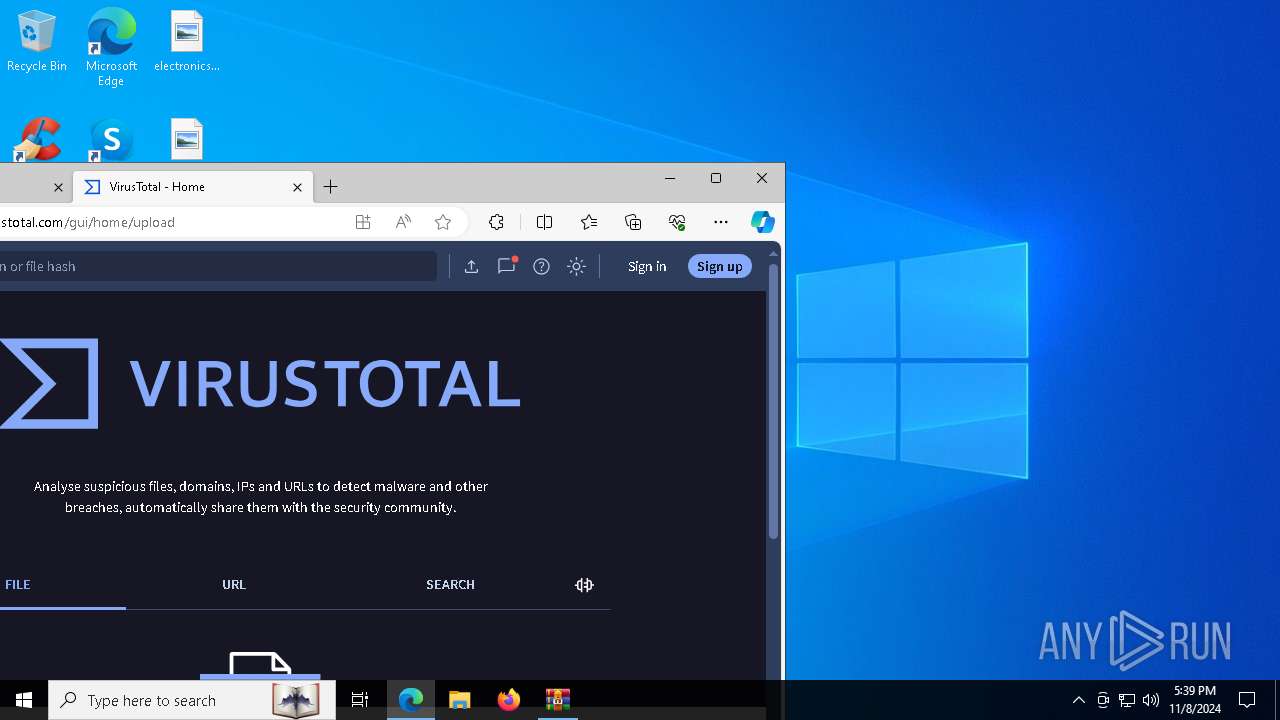
Task: Open the clock showing 5:39 PM
Action: (1195, 700)
